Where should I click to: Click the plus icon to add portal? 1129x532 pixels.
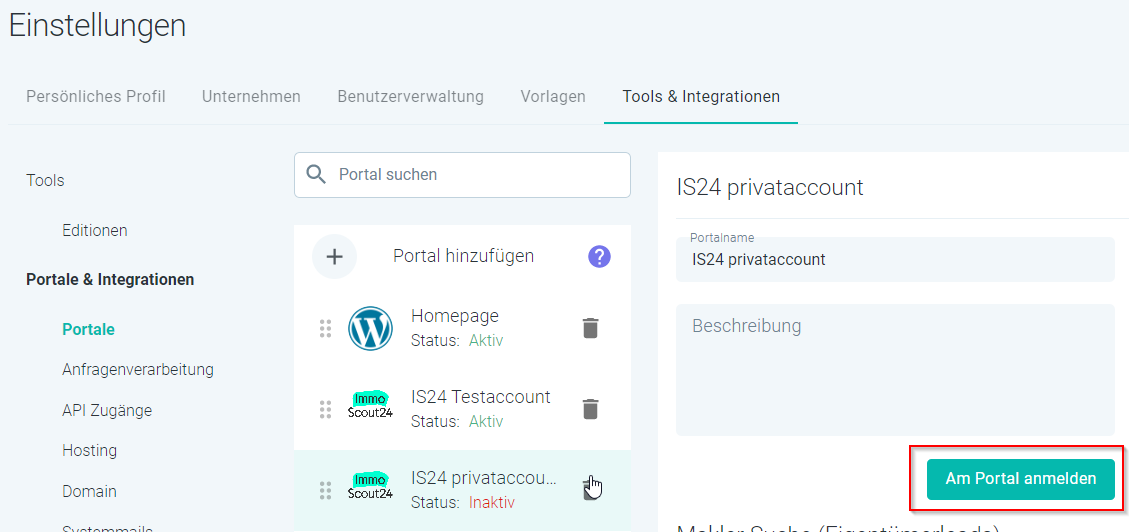tap(334, 257)
